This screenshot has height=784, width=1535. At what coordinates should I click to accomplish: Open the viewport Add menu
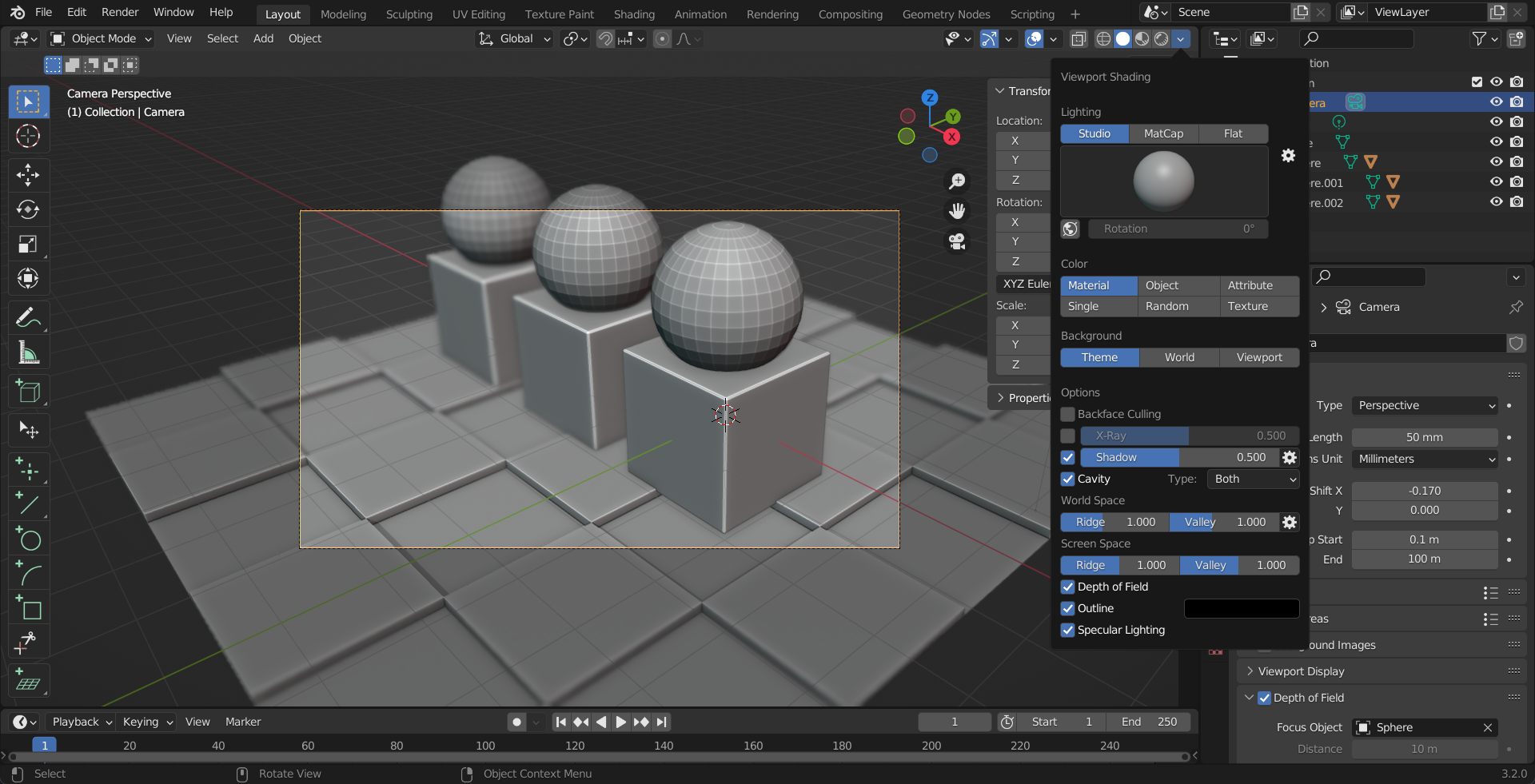[x=263, y=39]
